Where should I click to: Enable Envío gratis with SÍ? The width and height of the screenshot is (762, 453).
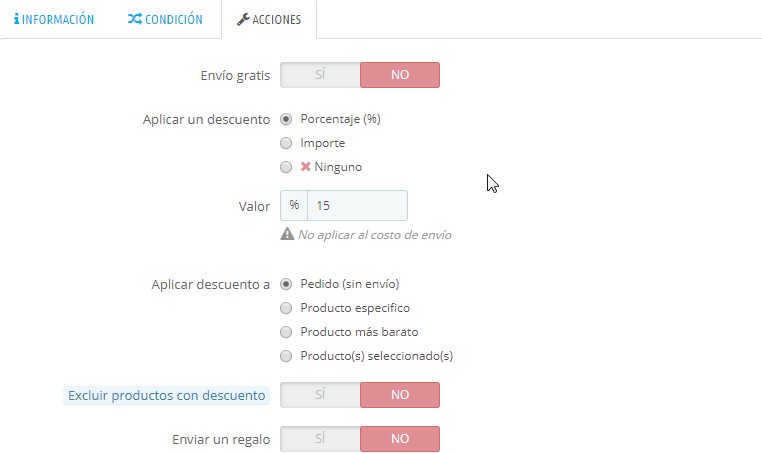pyautogui.click(x=320, y=75)
